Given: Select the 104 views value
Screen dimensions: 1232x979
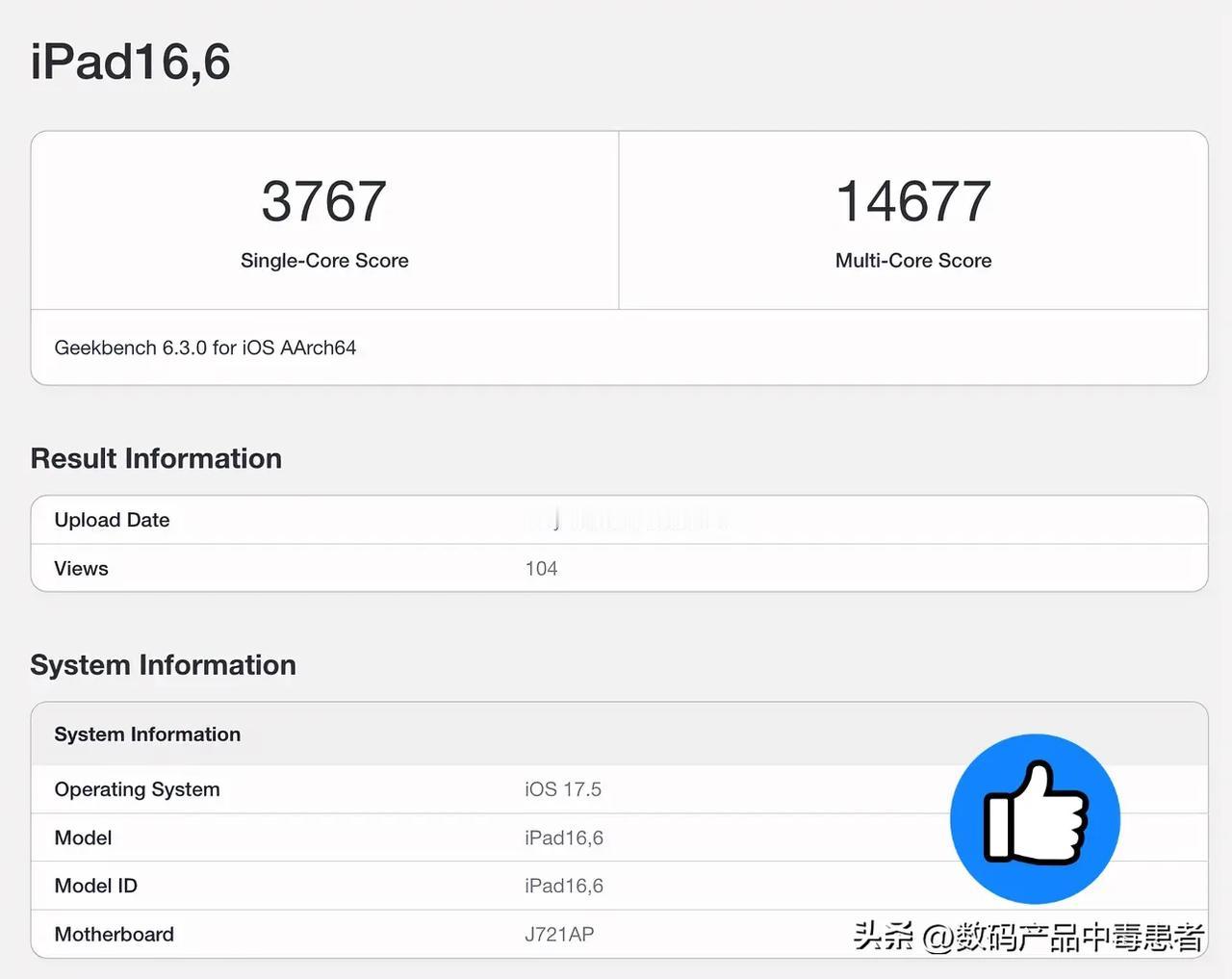Looking at the screenshot, I should pyautogui.click(x=541, y=568).
